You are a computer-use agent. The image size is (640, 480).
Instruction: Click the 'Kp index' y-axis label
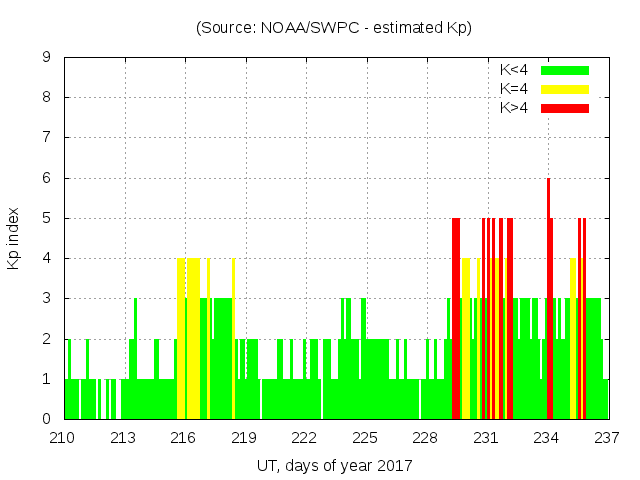[x=14, y=238]
